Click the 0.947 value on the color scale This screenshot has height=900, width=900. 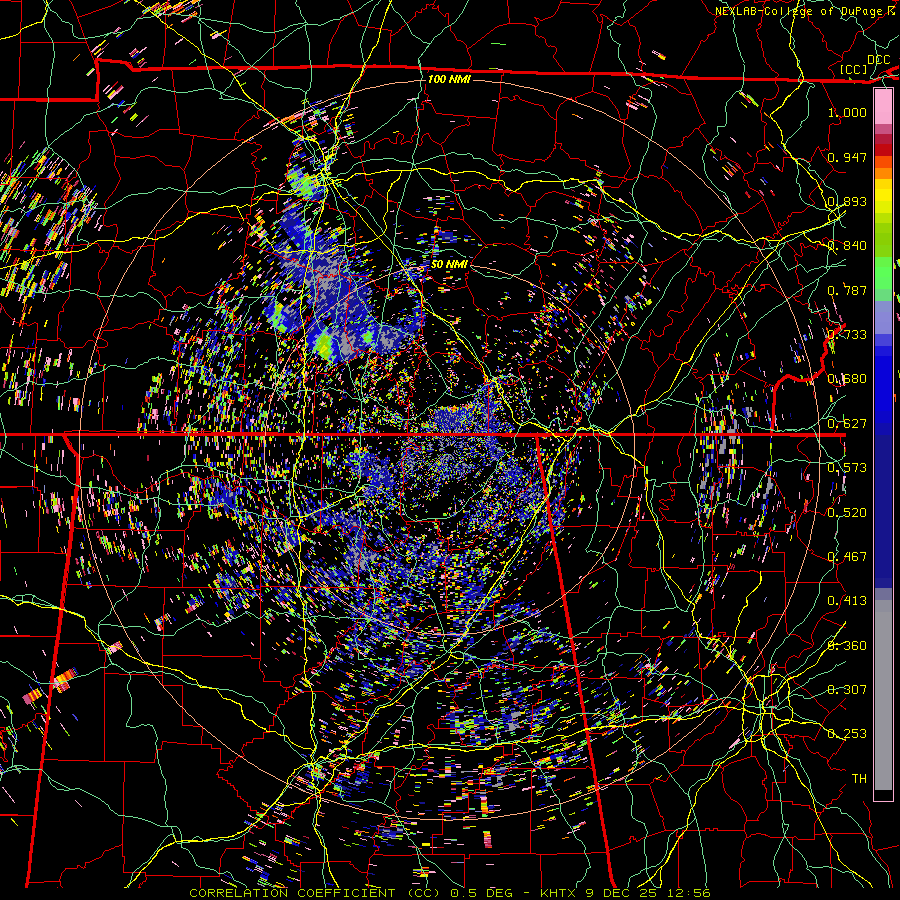pos(847,157)
